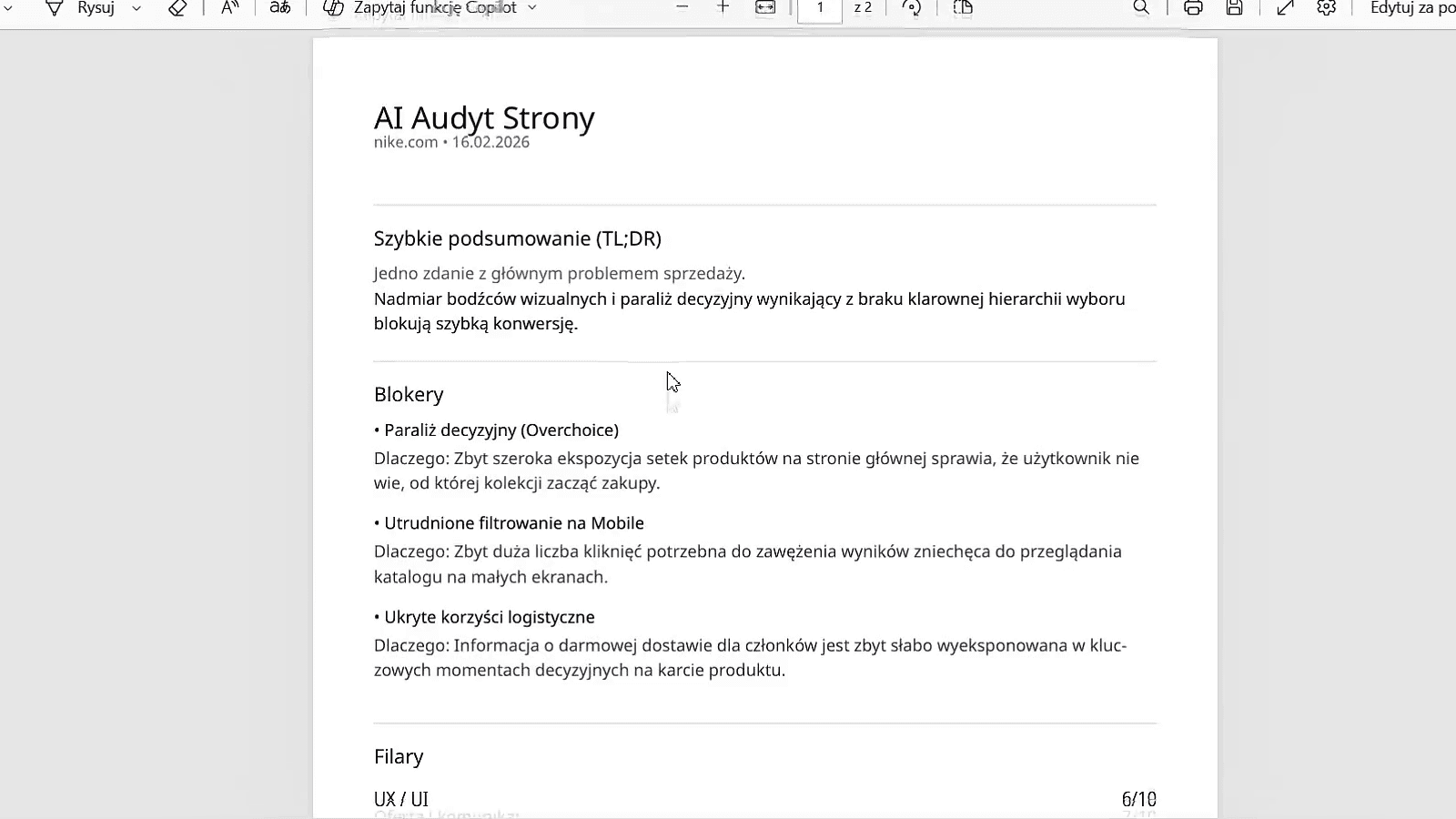Search within the document
The image size is (1456, 819).
coord(1141,8)
